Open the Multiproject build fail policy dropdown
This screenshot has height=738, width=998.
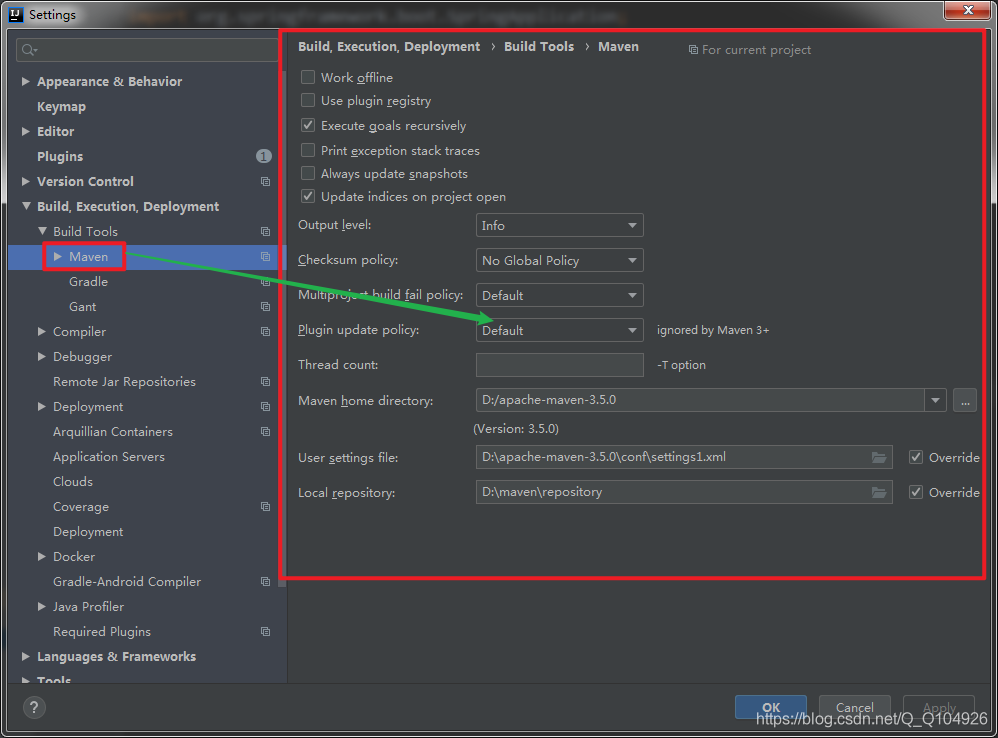(x=559, y=295)
